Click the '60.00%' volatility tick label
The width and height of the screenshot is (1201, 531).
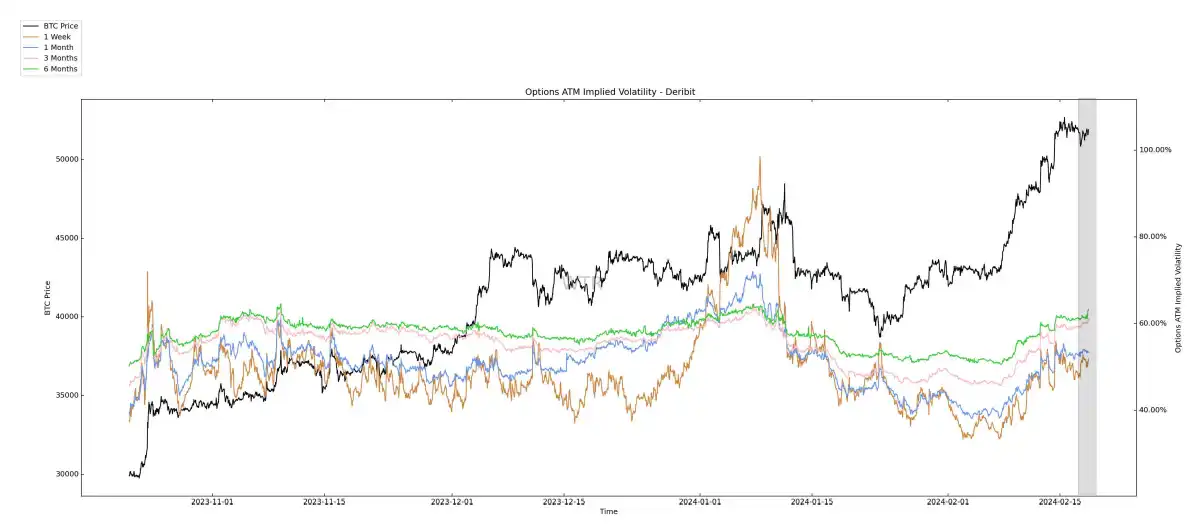(x=1154, y=323)
